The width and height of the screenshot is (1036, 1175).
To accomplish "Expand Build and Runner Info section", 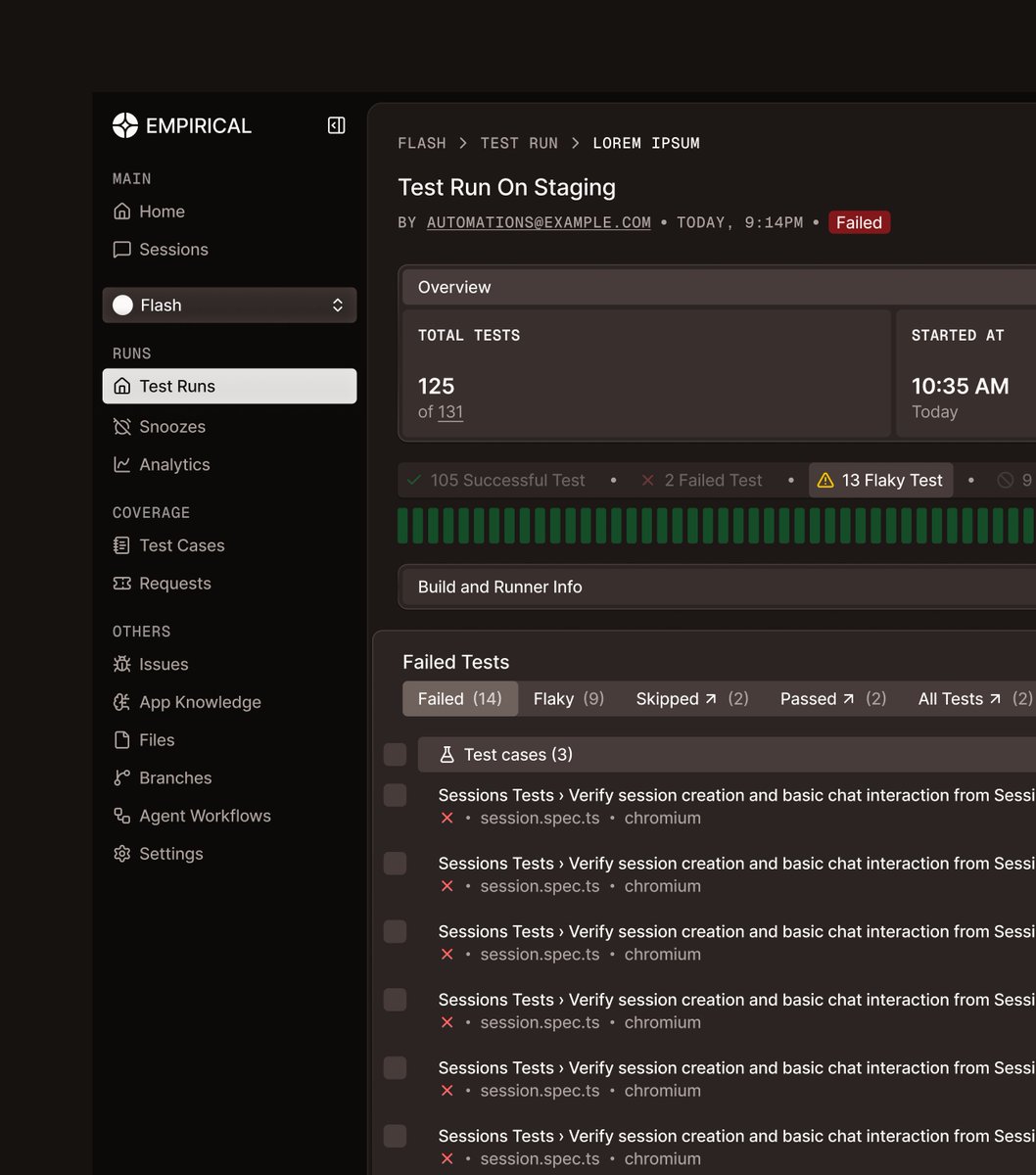I will pos(719,587).
